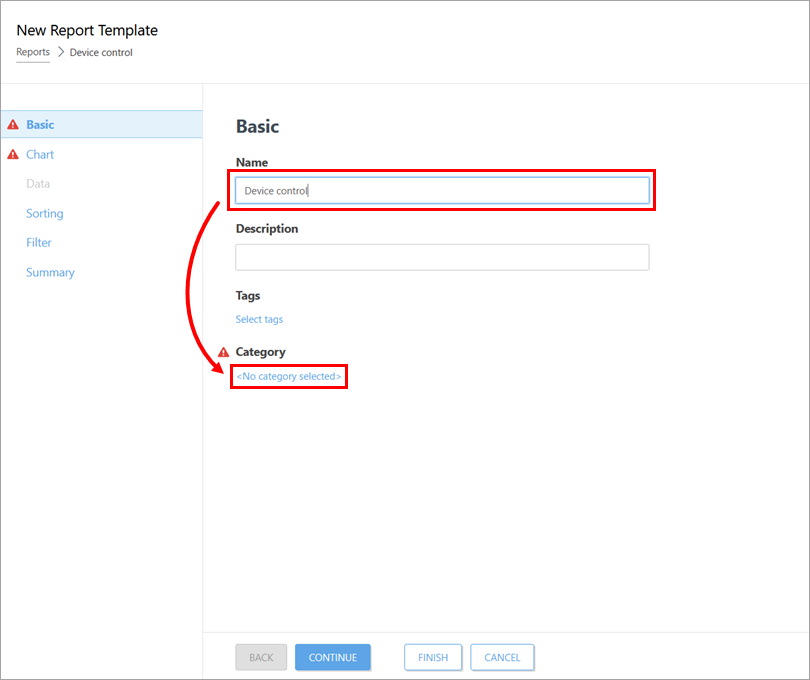Click the warning icon beside Chart
Screen dimensions: 810x680
click(13, 155)
